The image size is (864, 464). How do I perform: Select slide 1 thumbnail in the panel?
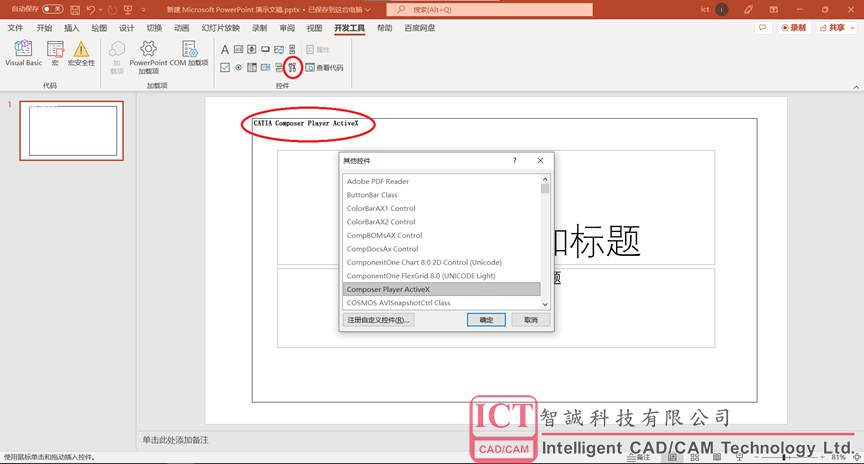click(x=72, y=131)
